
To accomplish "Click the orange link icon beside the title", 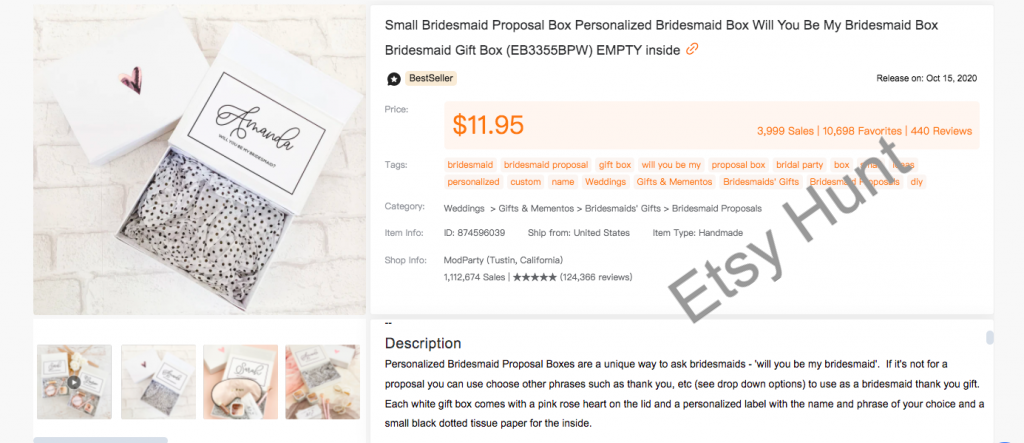I will coord(692,50).
